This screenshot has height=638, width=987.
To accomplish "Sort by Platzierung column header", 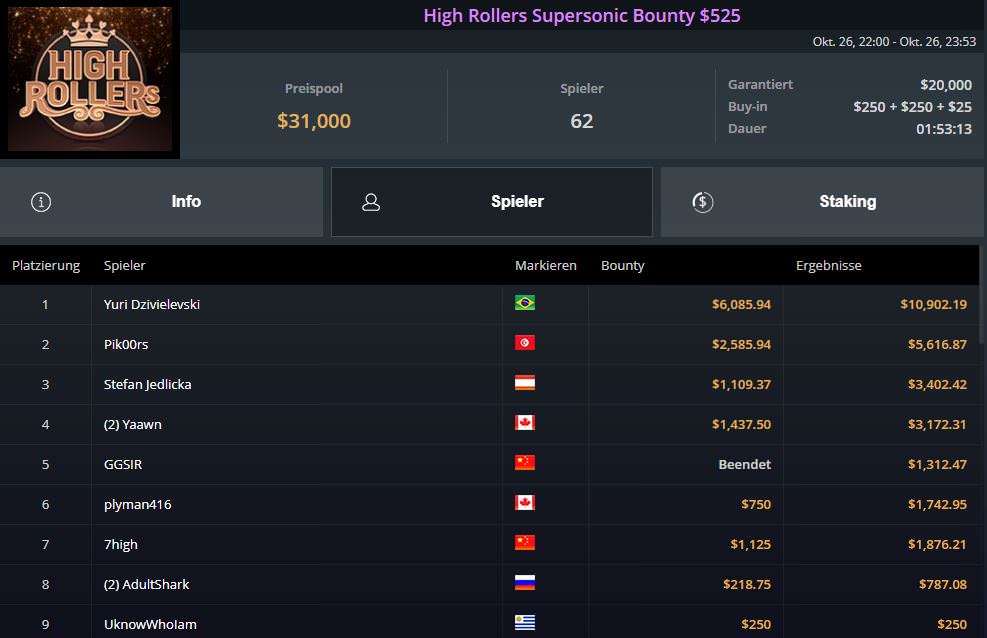I will pos(45,266).
